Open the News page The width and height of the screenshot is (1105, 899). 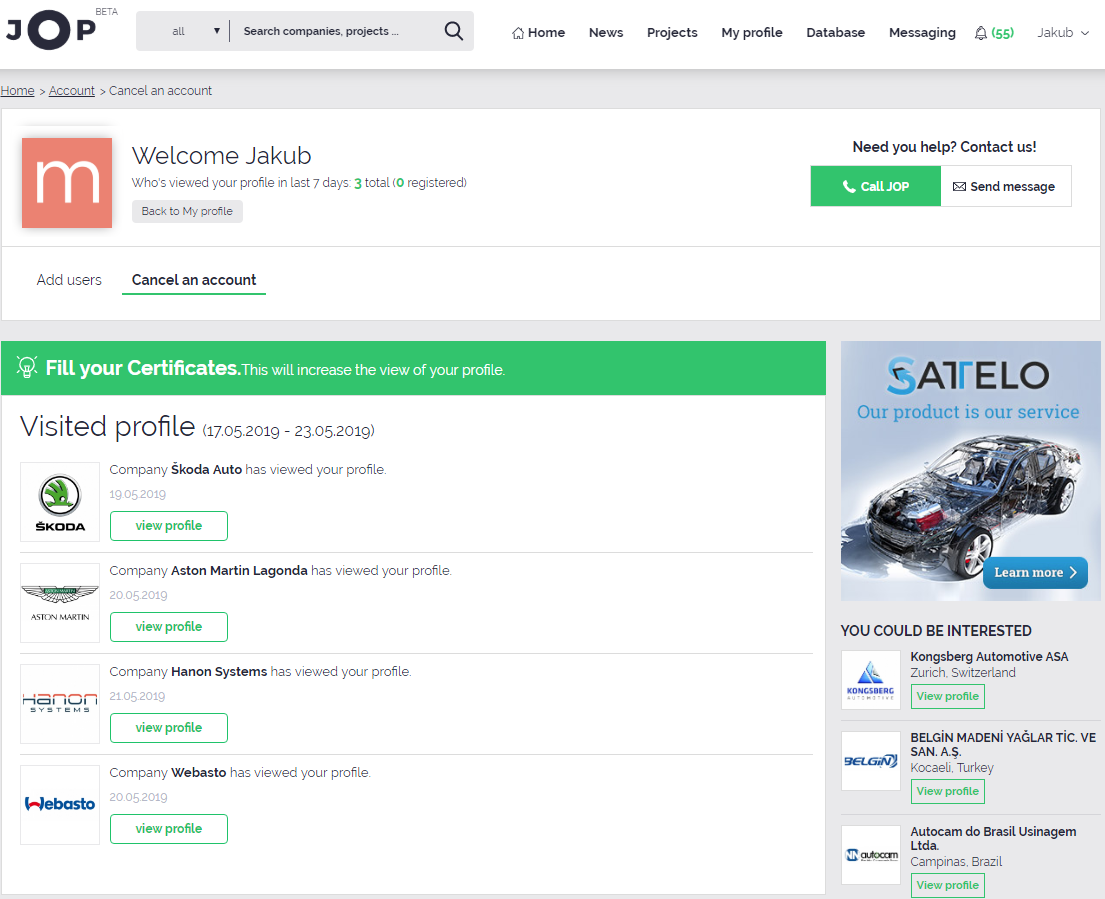(x=606, y=32)
